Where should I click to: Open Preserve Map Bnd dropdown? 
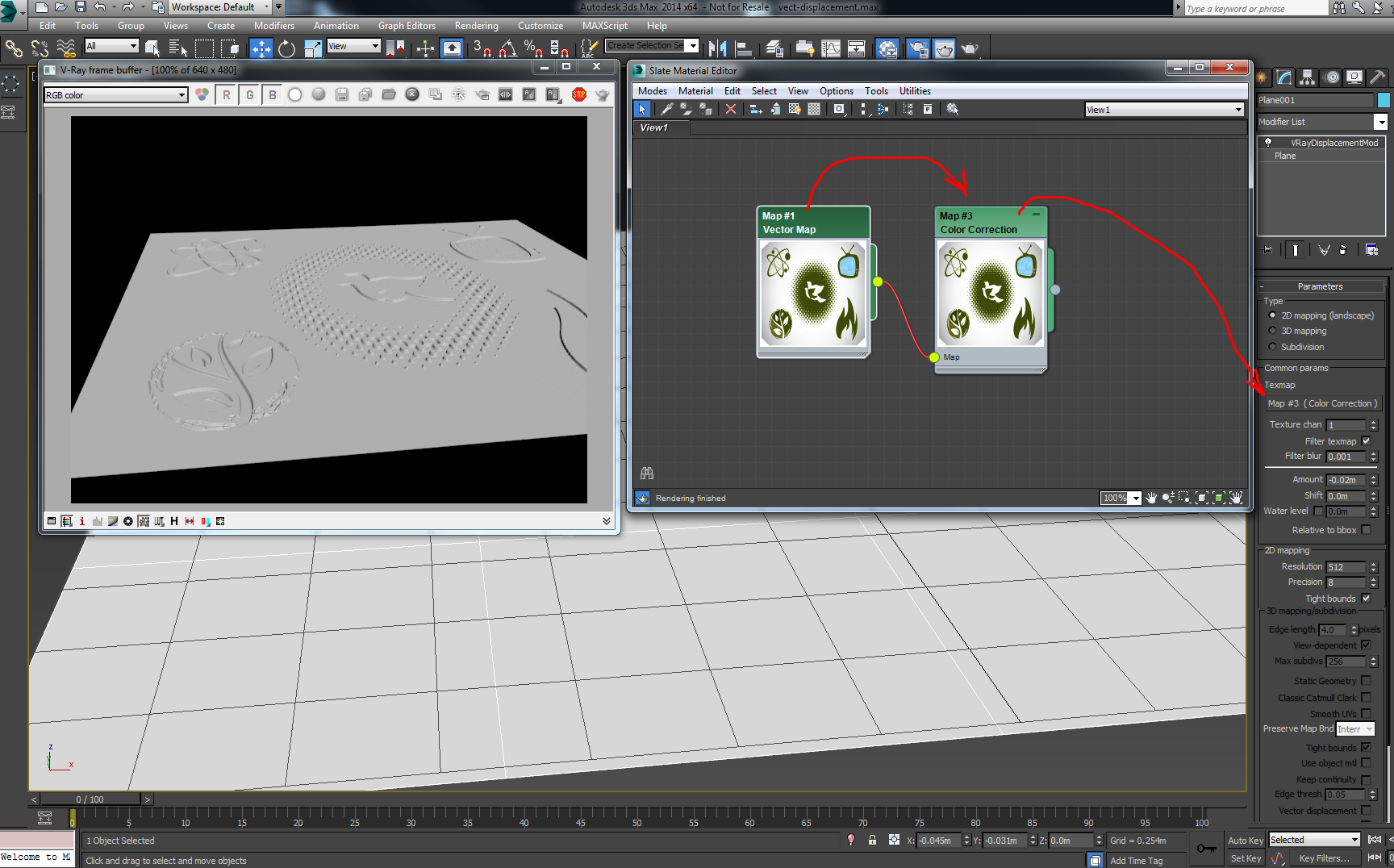pos(1354,729)
